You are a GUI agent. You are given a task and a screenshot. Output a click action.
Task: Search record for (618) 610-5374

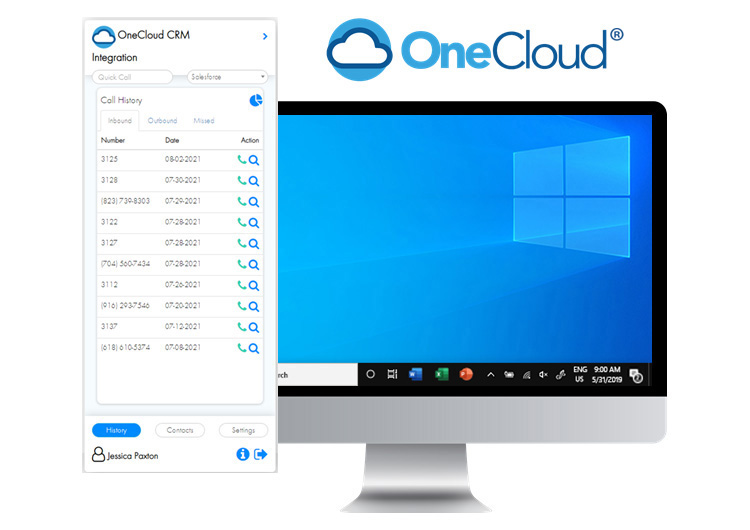(254, 349)
